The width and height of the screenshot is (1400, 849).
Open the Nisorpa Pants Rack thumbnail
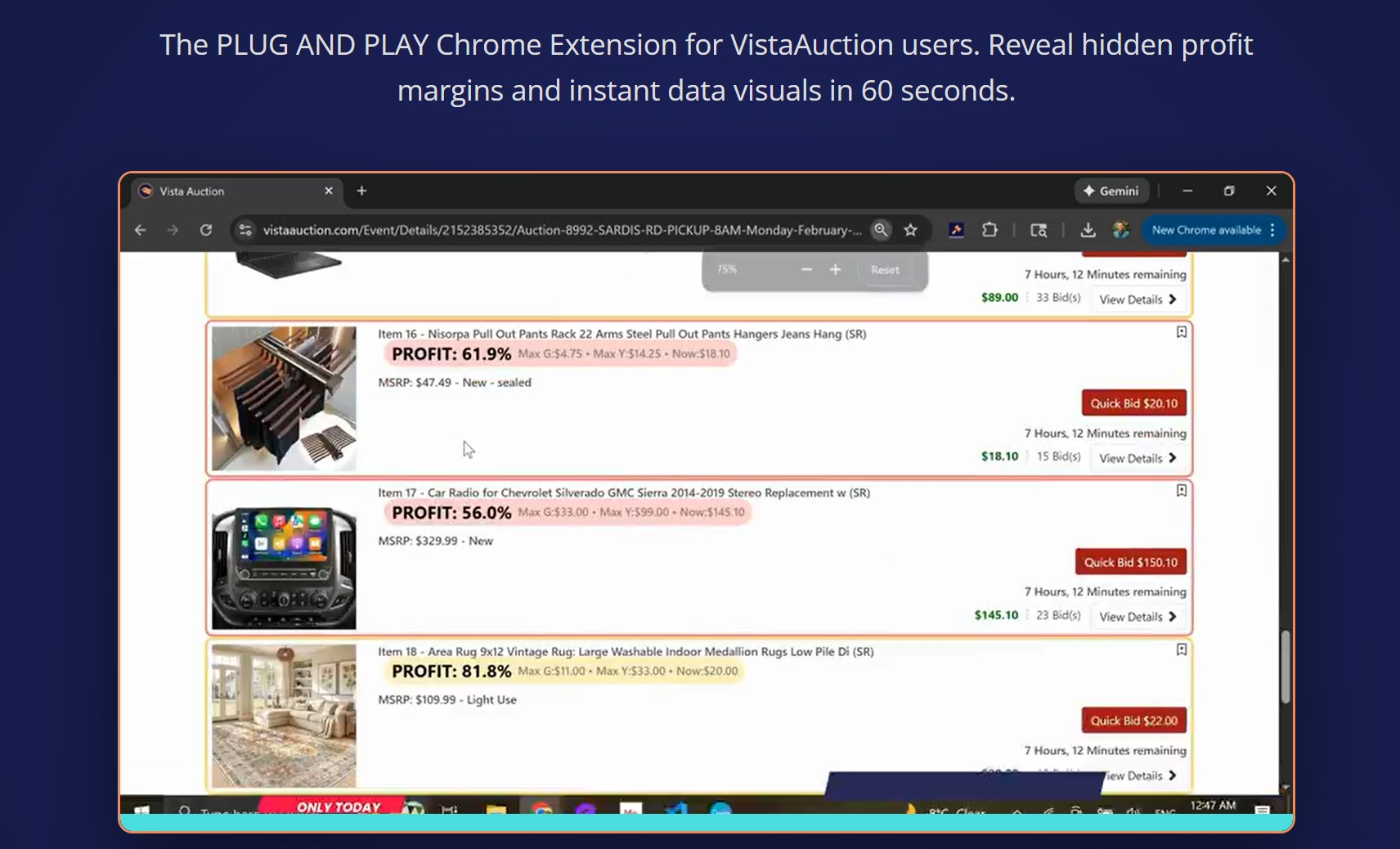point(284,398)
